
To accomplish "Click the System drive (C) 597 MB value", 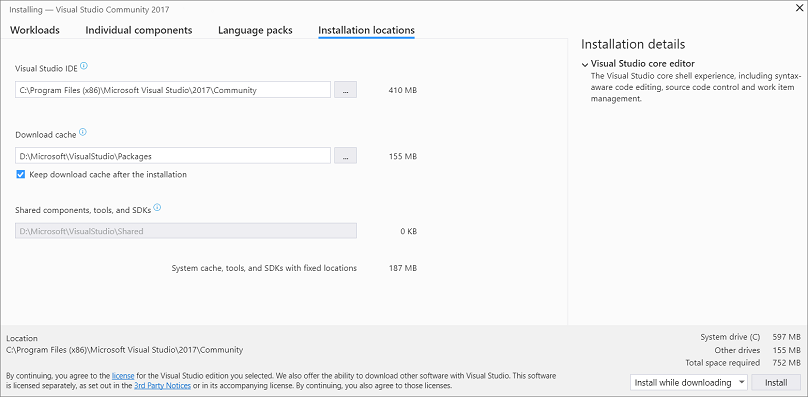I will point(786,337).
